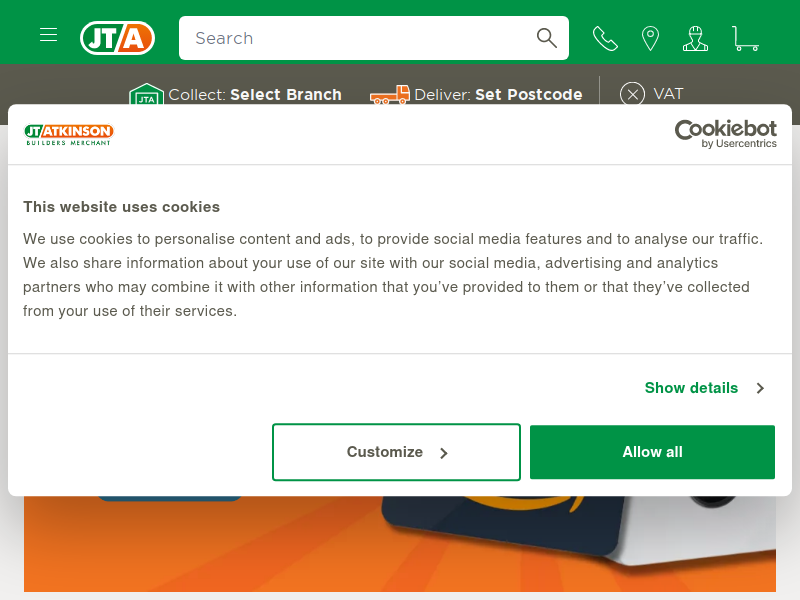This screenshot has width=800, height=600.
Task: Click the orange delivery truck icon
Action: (390, 94)
